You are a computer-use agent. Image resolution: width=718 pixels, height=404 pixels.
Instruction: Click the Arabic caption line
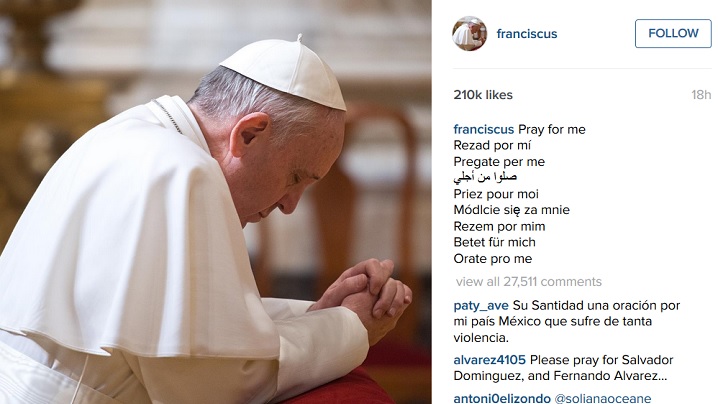pos(485,177)
